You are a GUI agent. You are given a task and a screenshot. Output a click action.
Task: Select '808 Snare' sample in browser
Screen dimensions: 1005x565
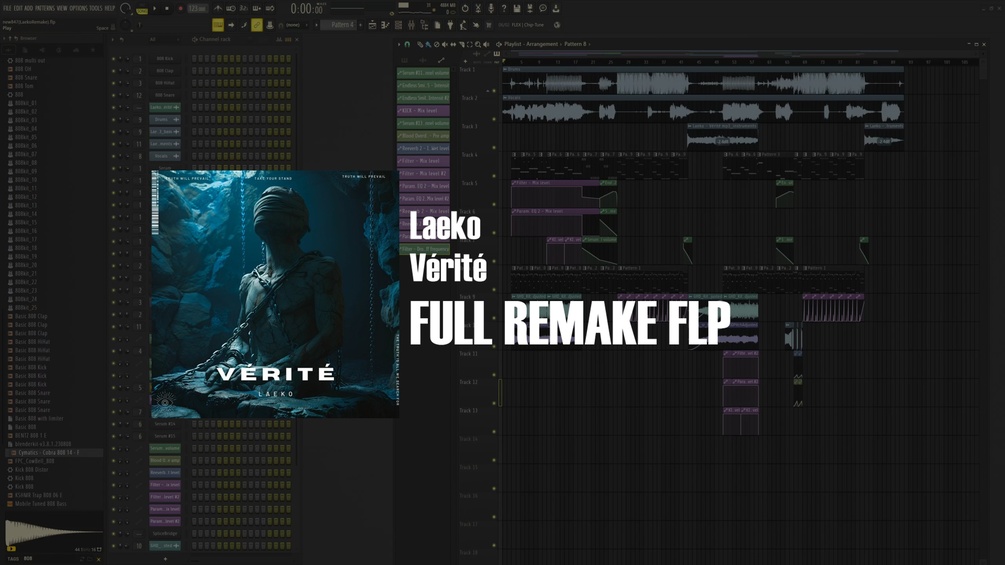tap(26, 78)
